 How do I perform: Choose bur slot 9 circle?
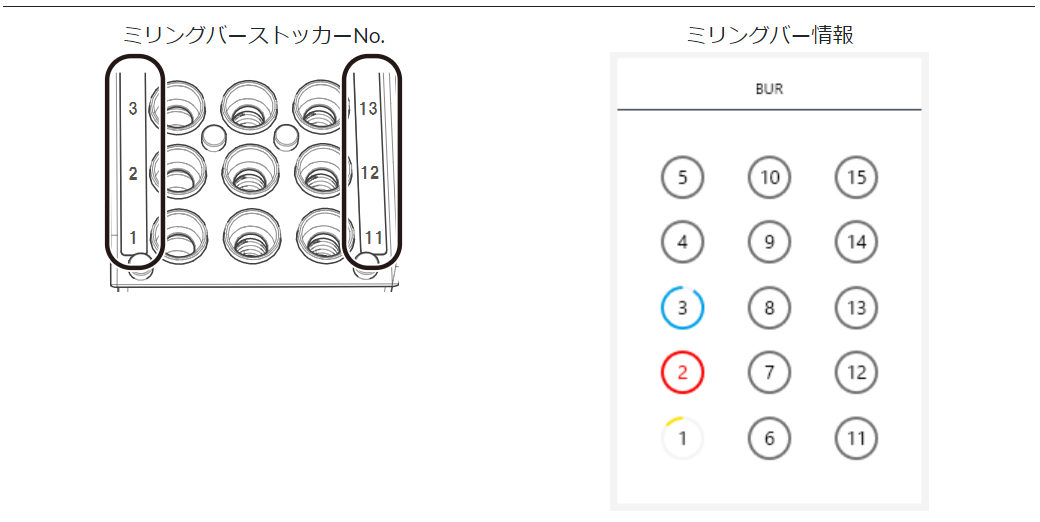click(769, 242)
